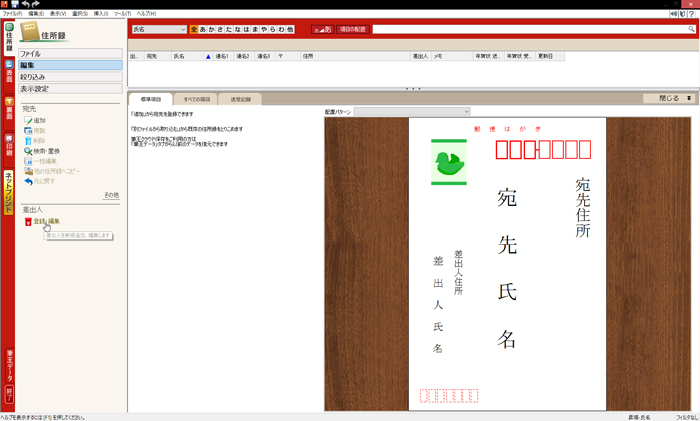This screenshot has height=421, width=700.
Task: Filter addresses by あ kana row
Action: pos(204,30)
